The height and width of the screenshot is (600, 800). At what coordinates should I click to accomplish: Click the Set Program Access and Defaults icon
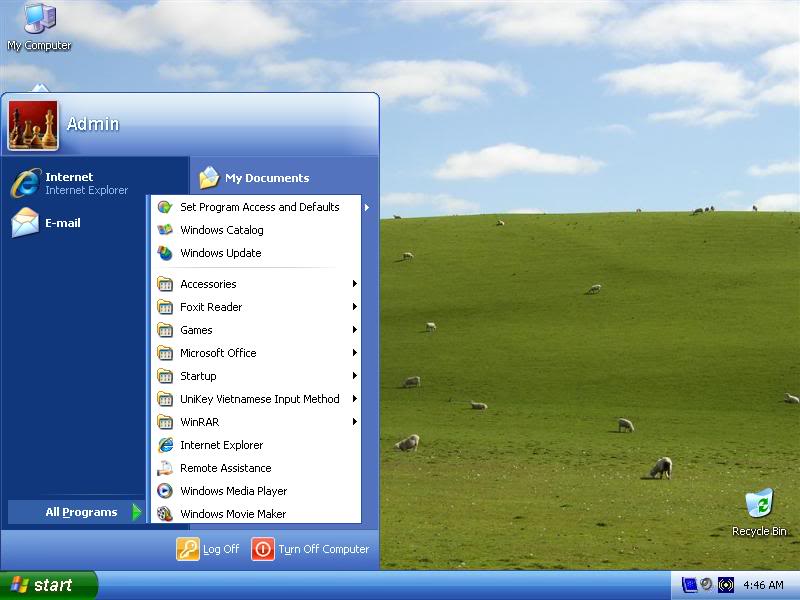[165, 207]
